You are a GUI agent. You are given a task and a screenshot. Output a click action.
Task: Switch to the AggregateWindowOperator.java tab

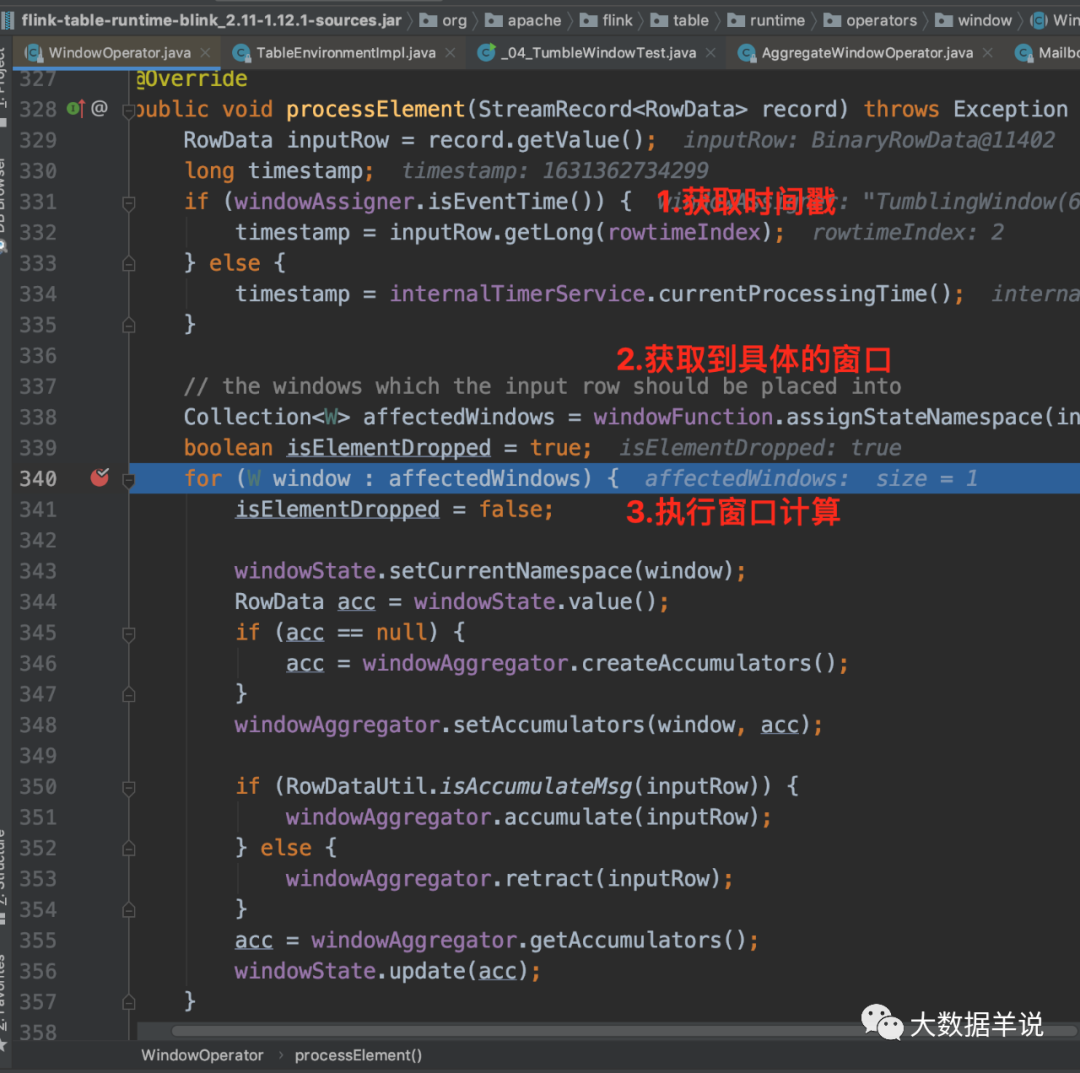[x=866, y=52]
